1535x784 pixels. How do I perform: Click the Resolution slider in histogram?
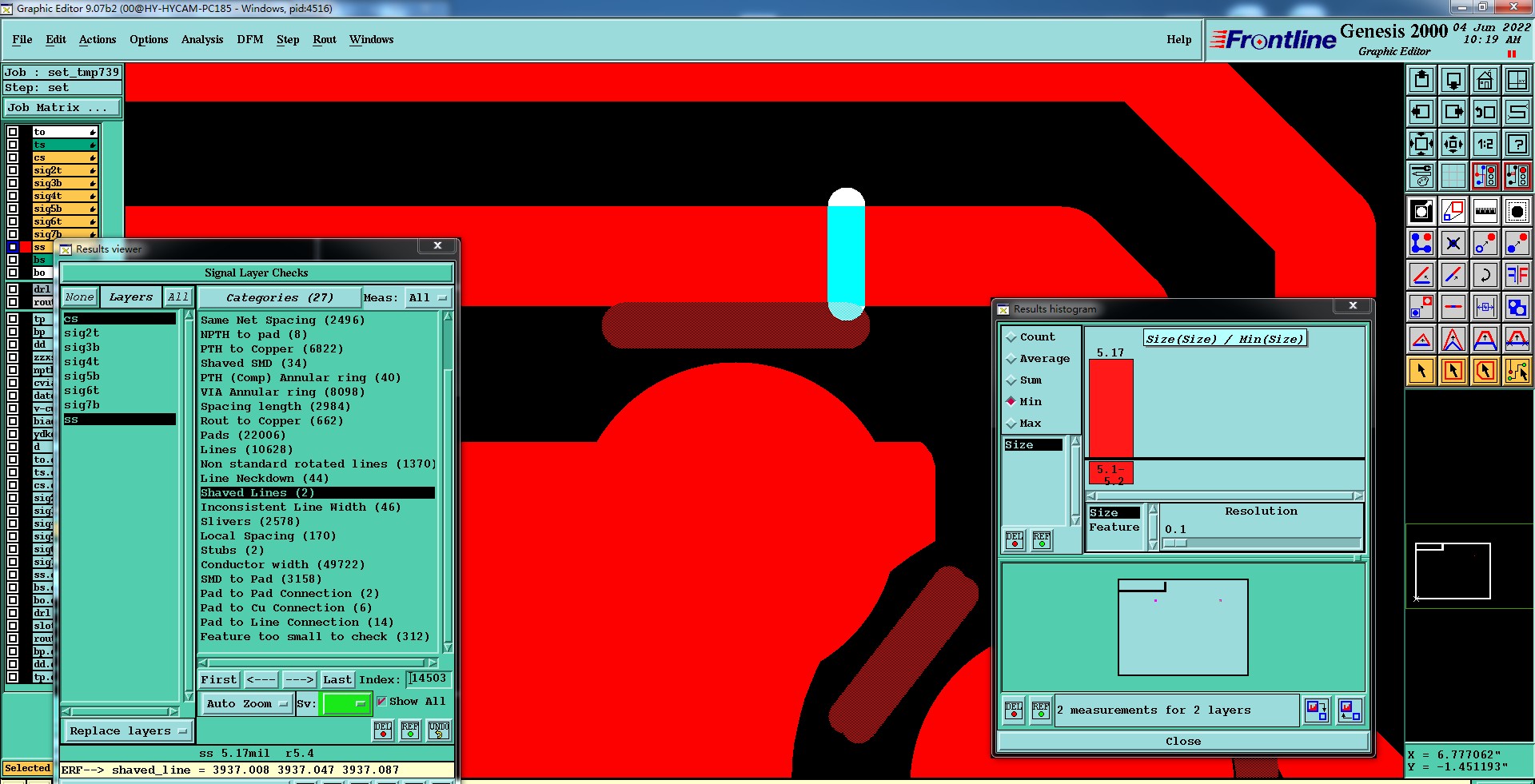1262,543
